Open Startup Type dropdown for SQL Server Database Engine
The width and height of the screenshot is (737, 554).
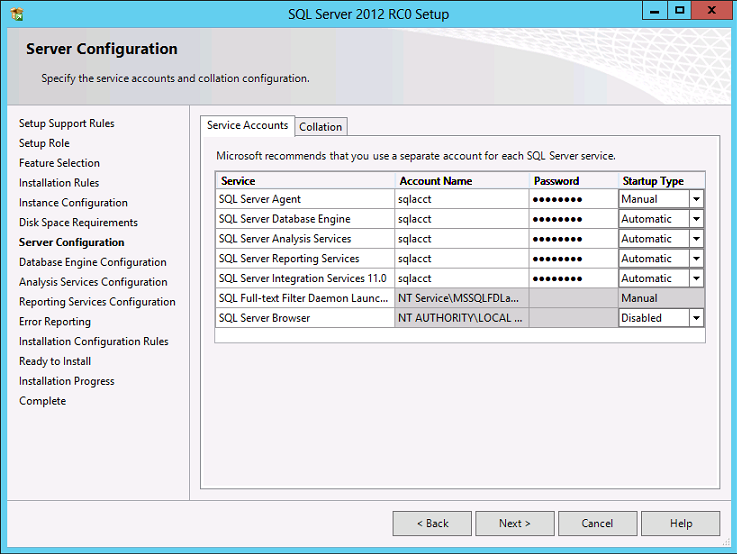pyautogui.click(x=696, y=219)
